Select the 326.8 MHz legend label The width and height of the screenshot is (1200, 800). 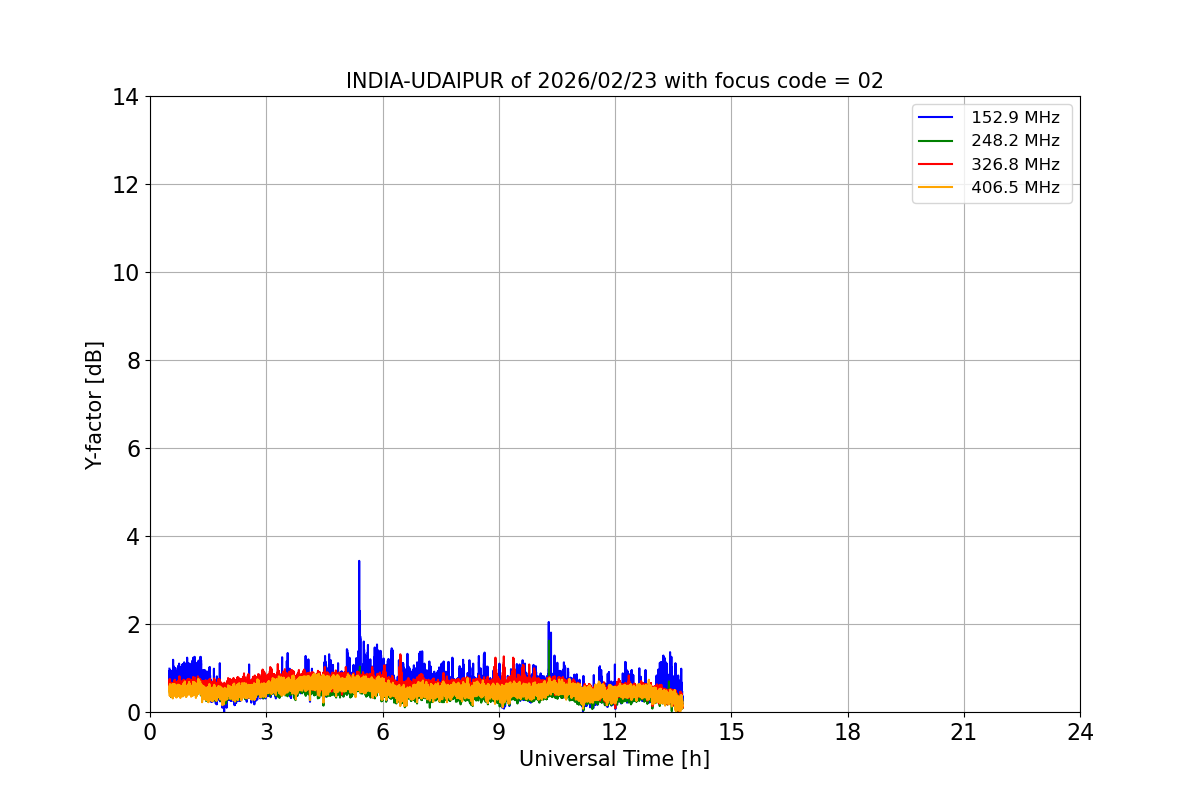point(1015,165)
